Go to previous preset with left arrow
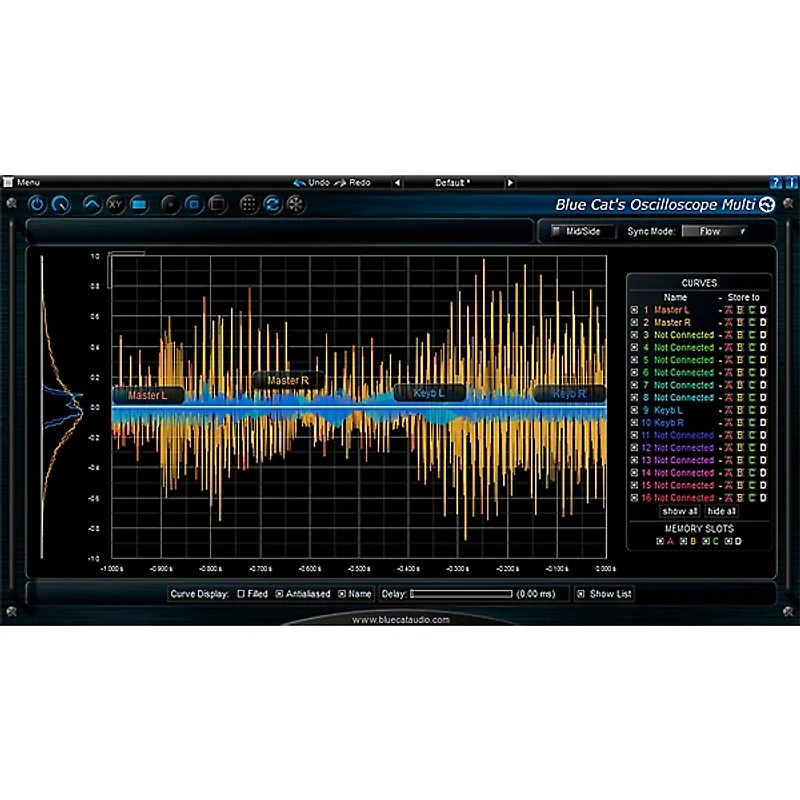 tap(396, 183)
